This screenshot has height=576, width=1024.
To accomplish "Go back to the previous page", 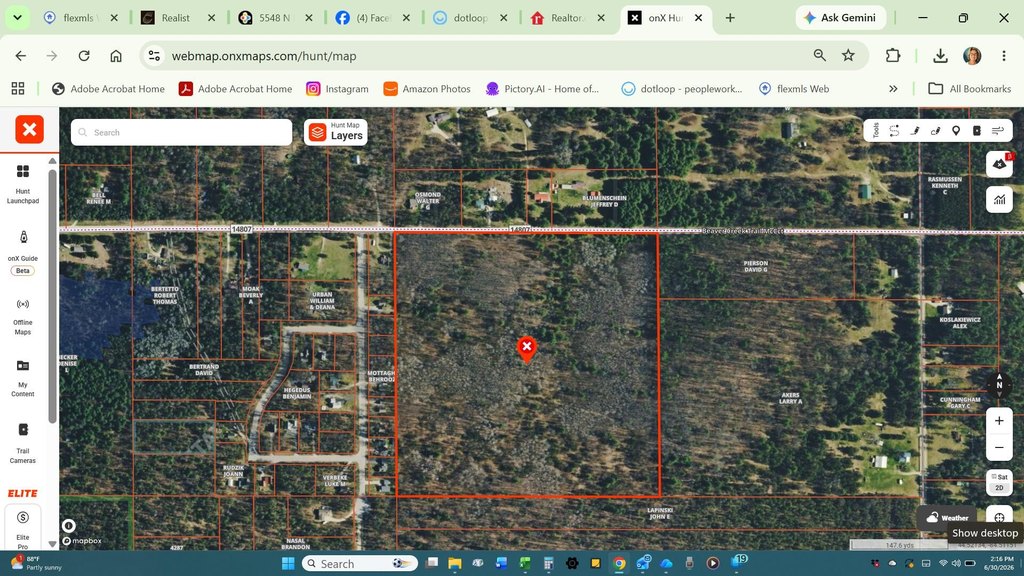I will pyautogui.click(x=21, y=56).
